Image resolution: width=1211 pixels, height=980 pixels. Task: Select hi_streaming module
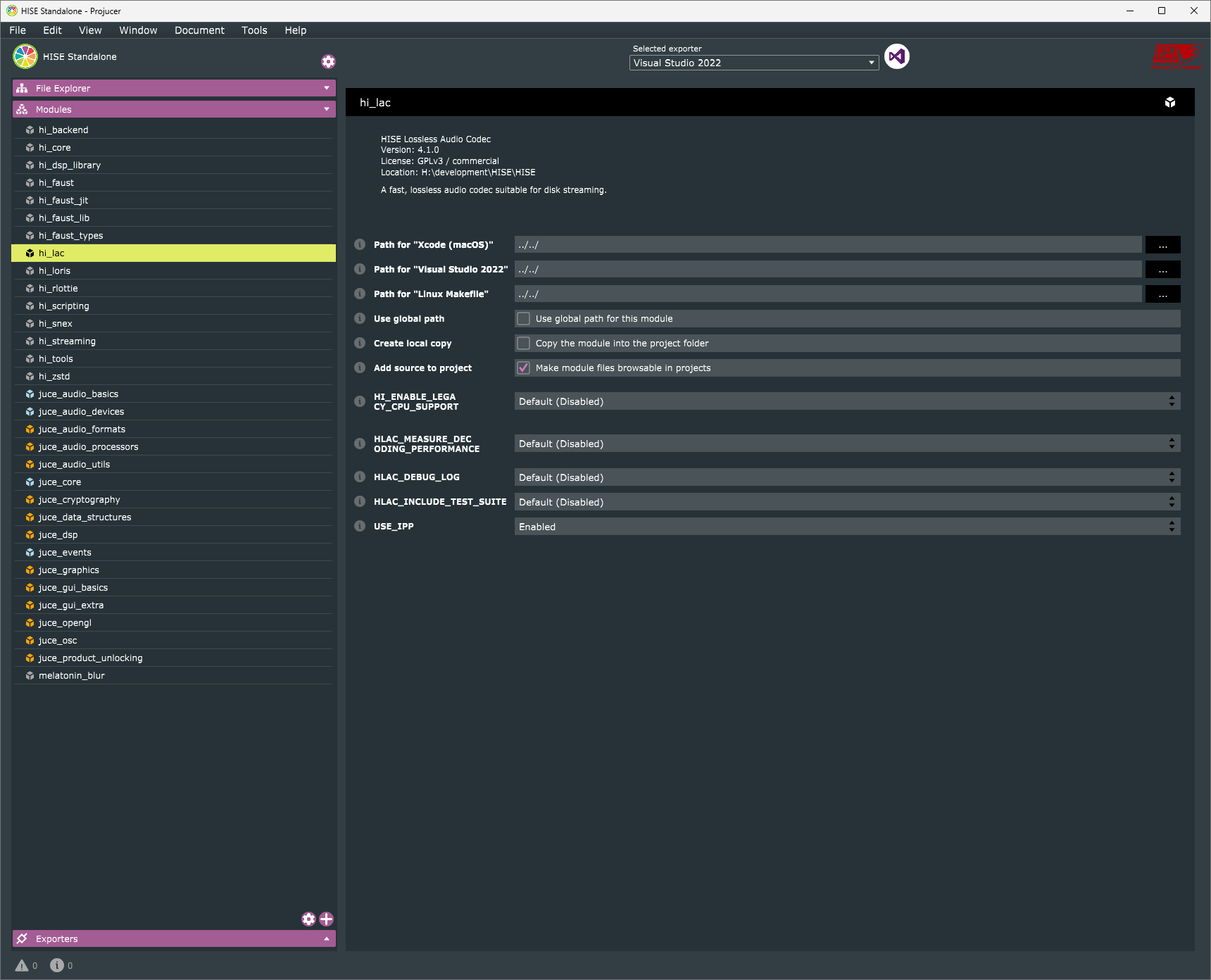click(x=173, y=341)
